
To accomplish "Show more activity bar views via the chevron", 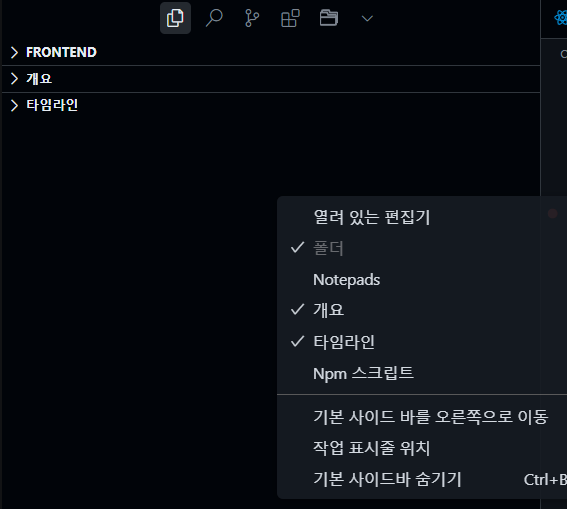I will tap(367, 18).
